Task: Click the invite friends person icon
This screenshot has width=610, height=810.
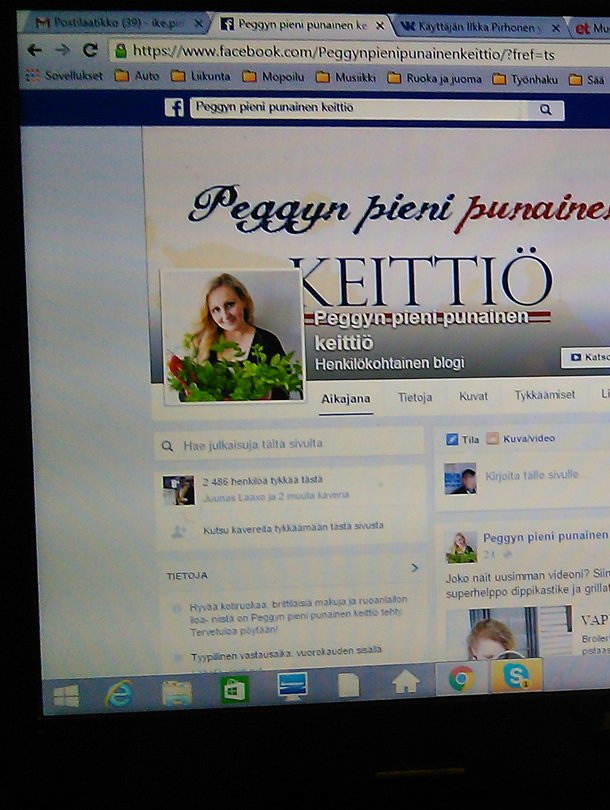Action: 178,531
